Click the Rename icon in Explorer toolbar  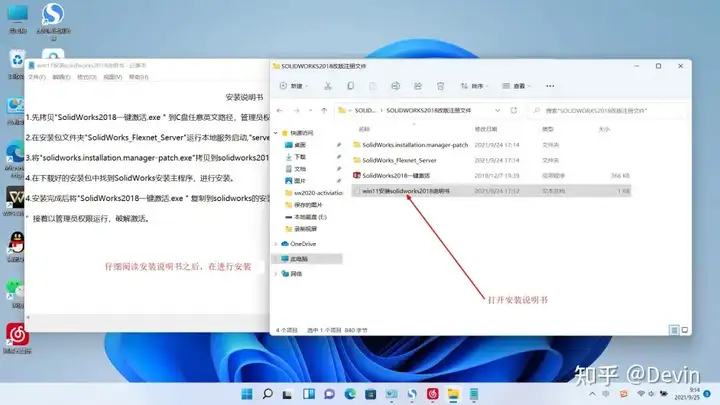click(x=395, y=86)
